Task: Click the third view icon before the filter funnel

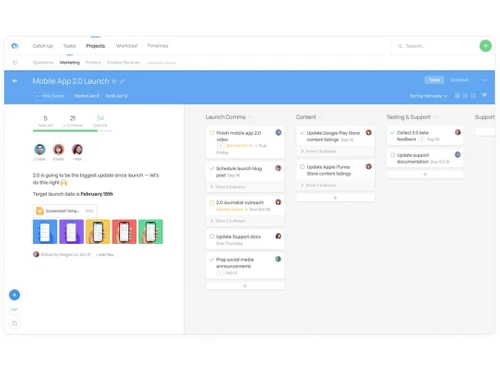Action: [473, 96]
